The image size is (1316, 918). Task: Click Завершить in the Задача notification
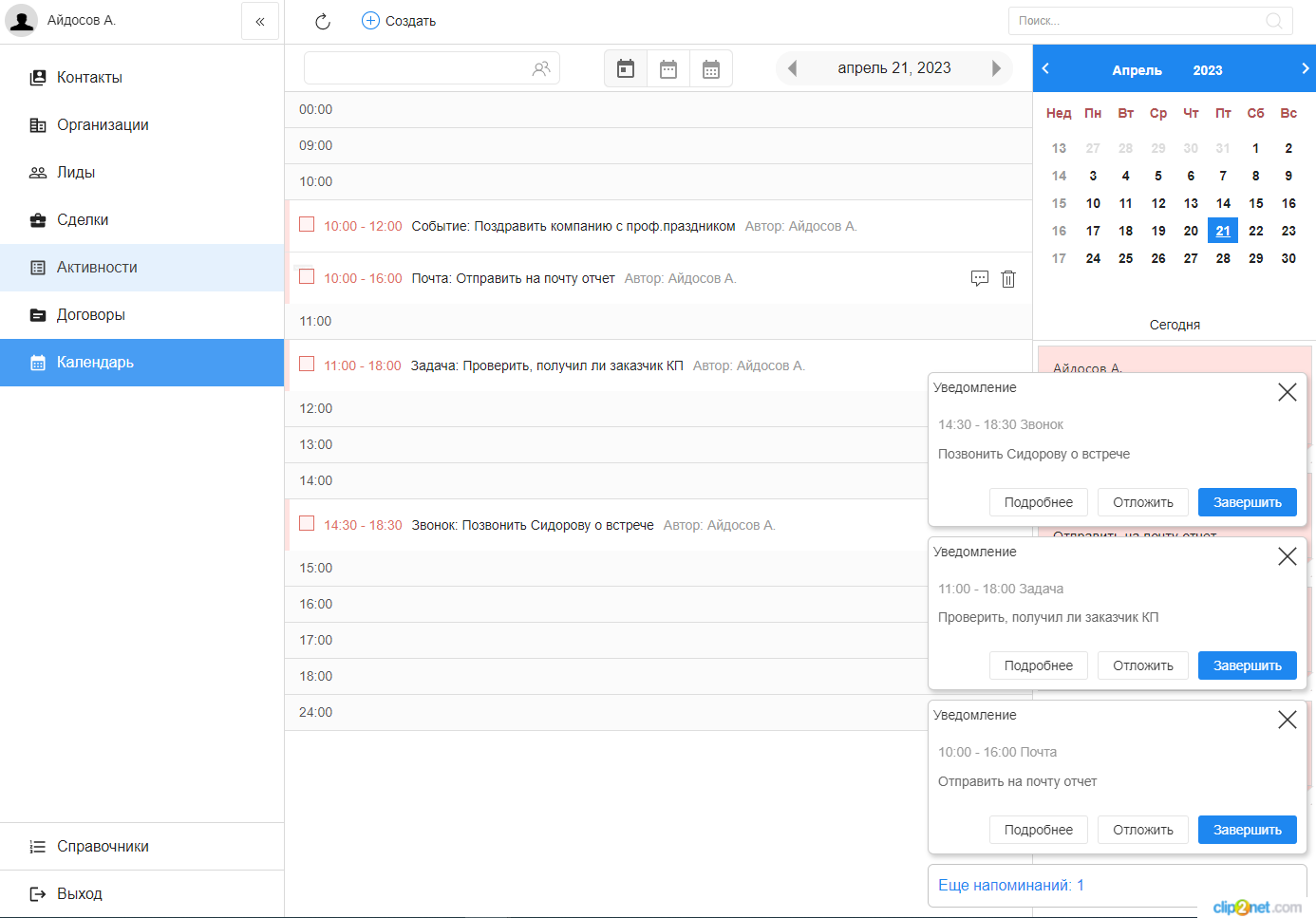point(1248,665)
